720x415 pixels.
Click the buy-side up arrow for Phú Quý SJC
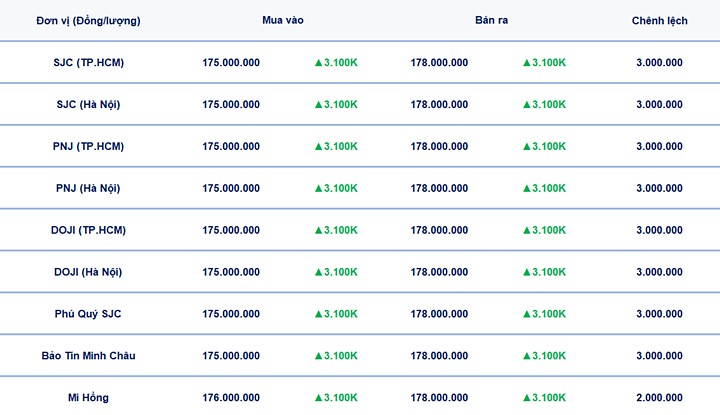[319, 314]
